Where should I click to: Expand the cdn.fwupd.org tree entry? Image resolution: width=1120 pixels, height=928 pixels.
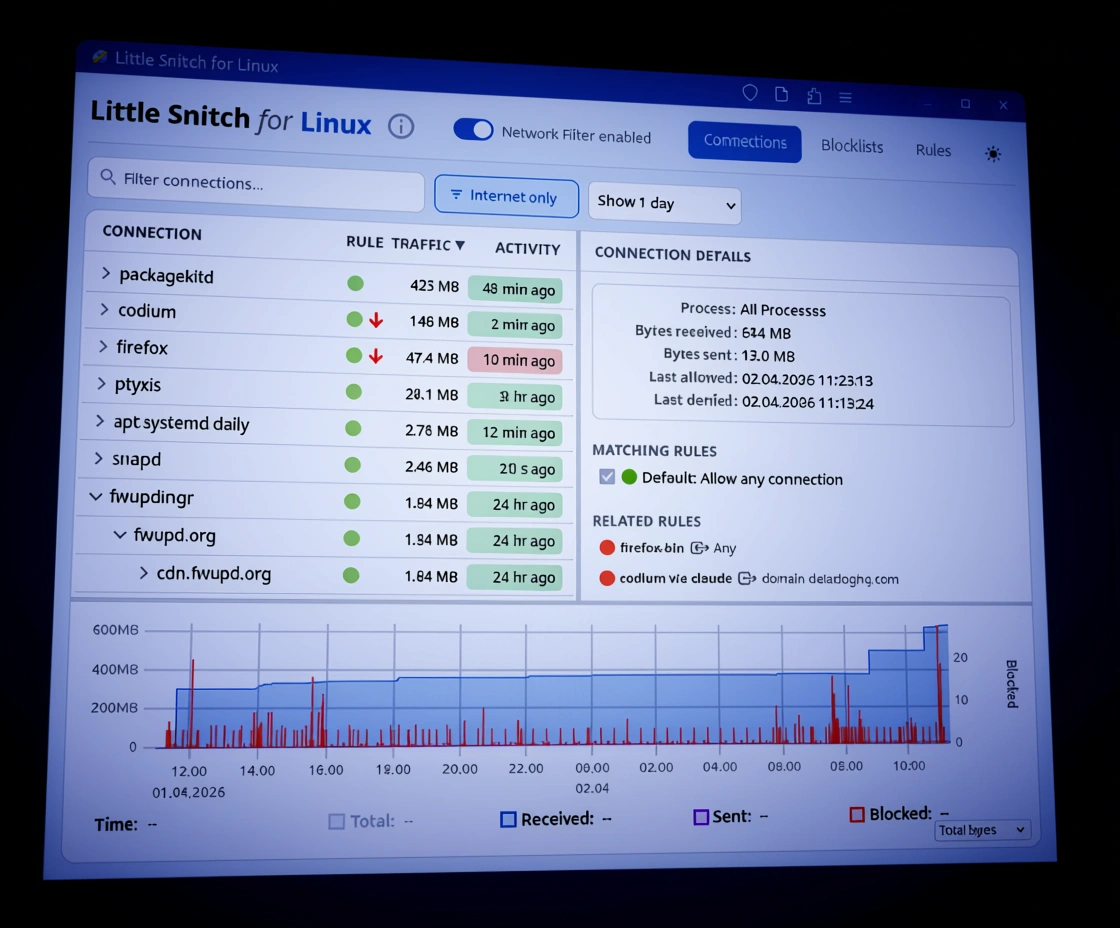[x=144, y=573]
